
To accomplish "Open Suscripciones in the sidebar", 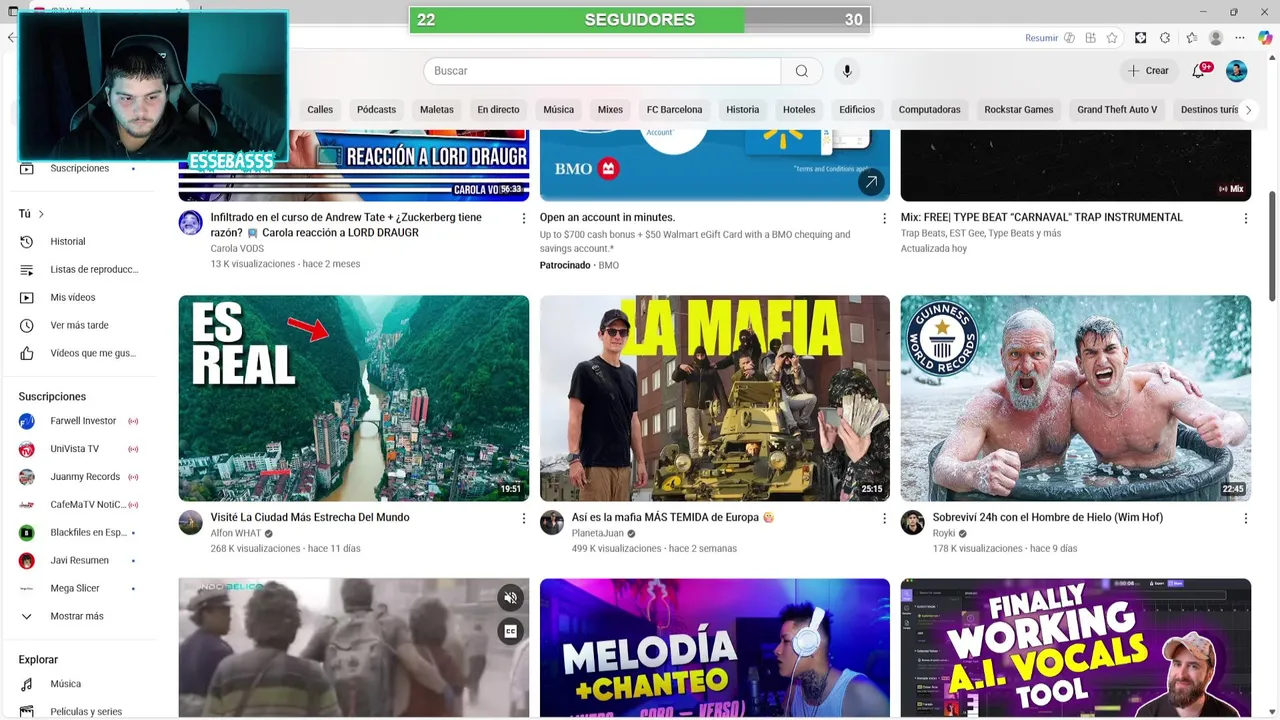I will [x=80, y=168].
